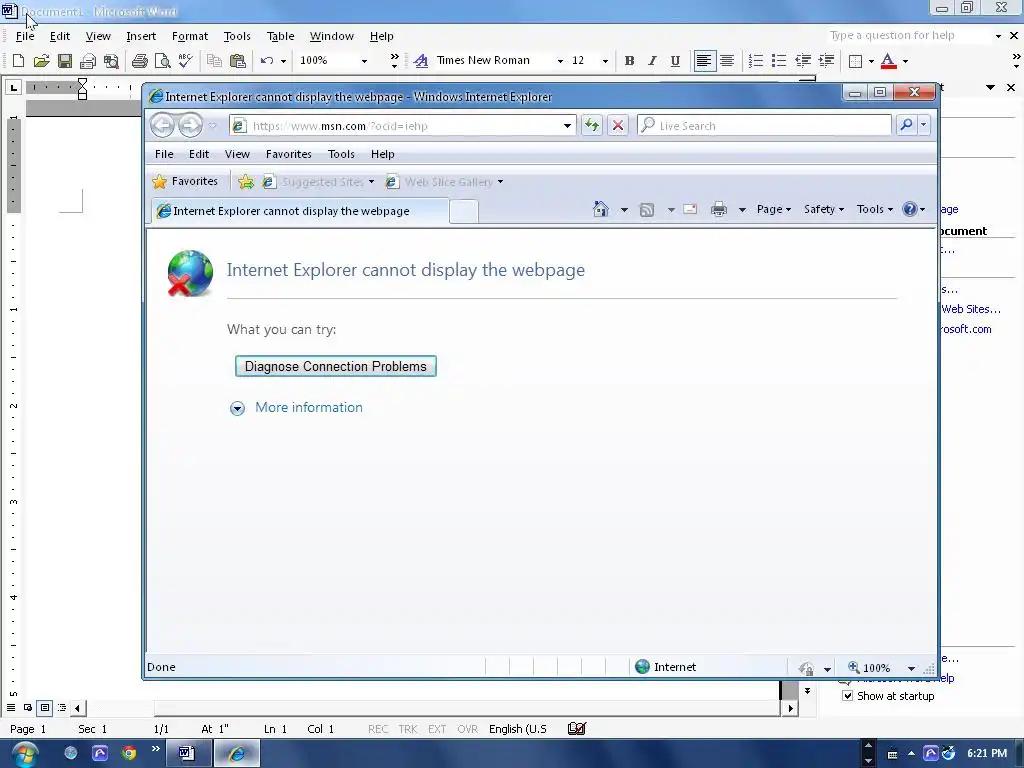Click the Undo arrow icon in Word
Image resolution: width=1024 pixels, height=768 pixels.
point(266,61)
